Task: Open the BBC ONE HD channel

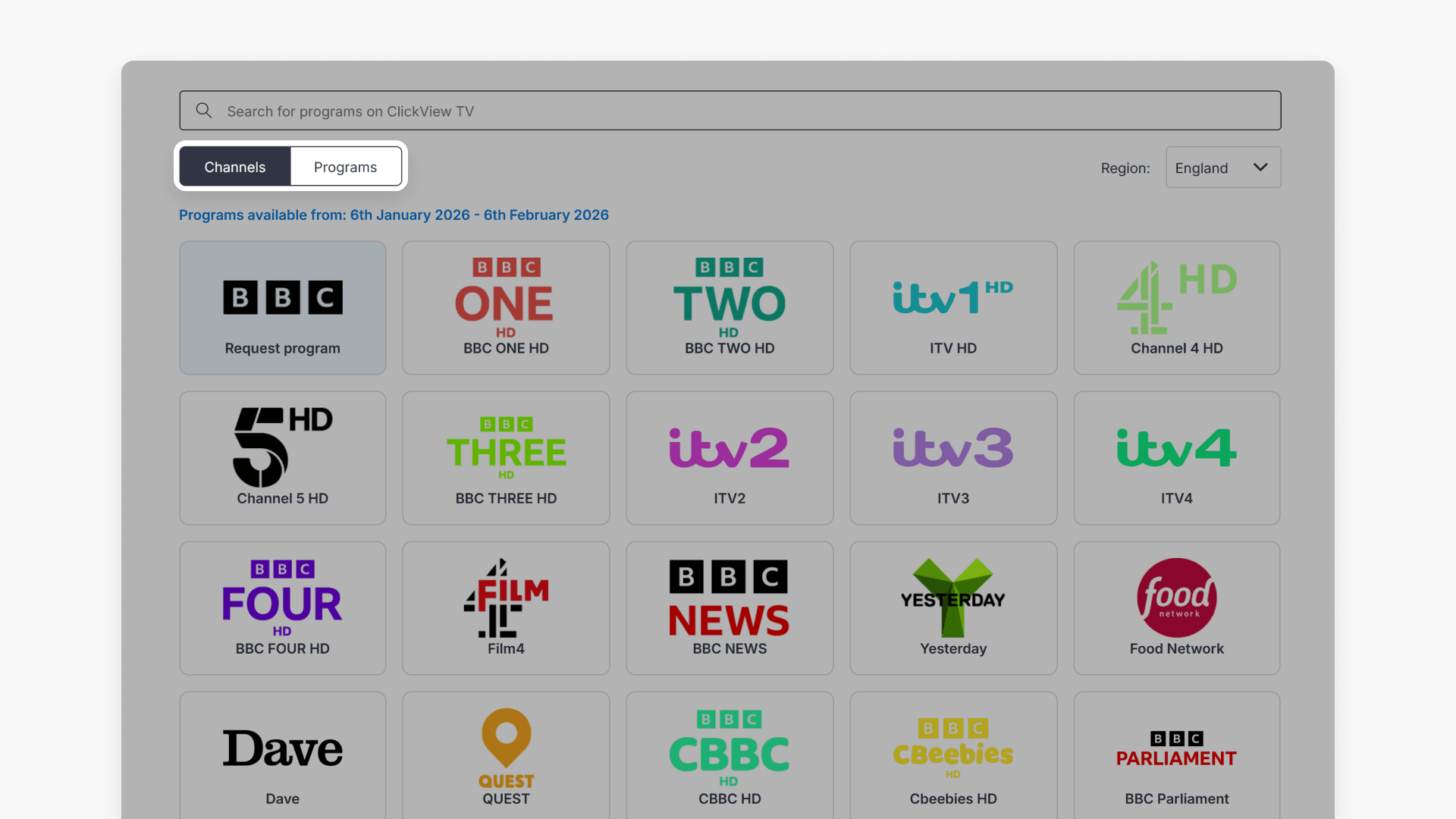Action: coord(506,308)
